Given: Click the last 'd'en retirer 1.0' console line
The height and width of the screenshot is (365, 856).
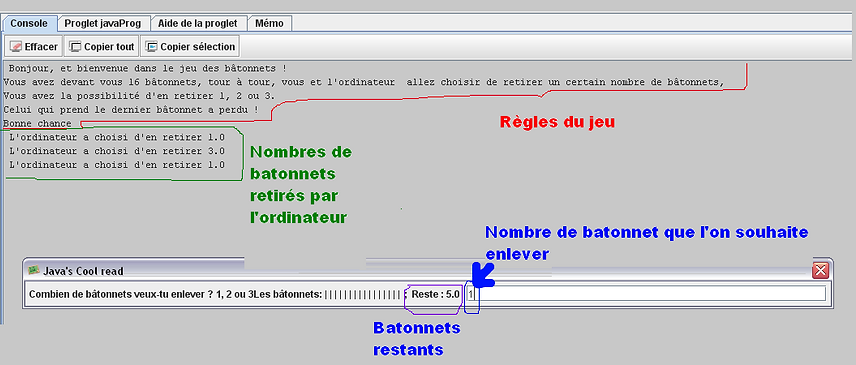Looking at the screenshot, I should (x=117, y=164).
